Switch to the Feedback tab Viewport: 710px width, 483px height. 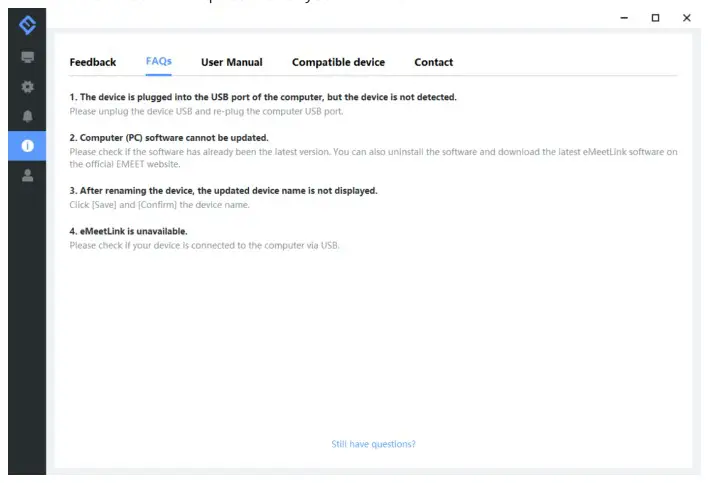click(93, 62)
